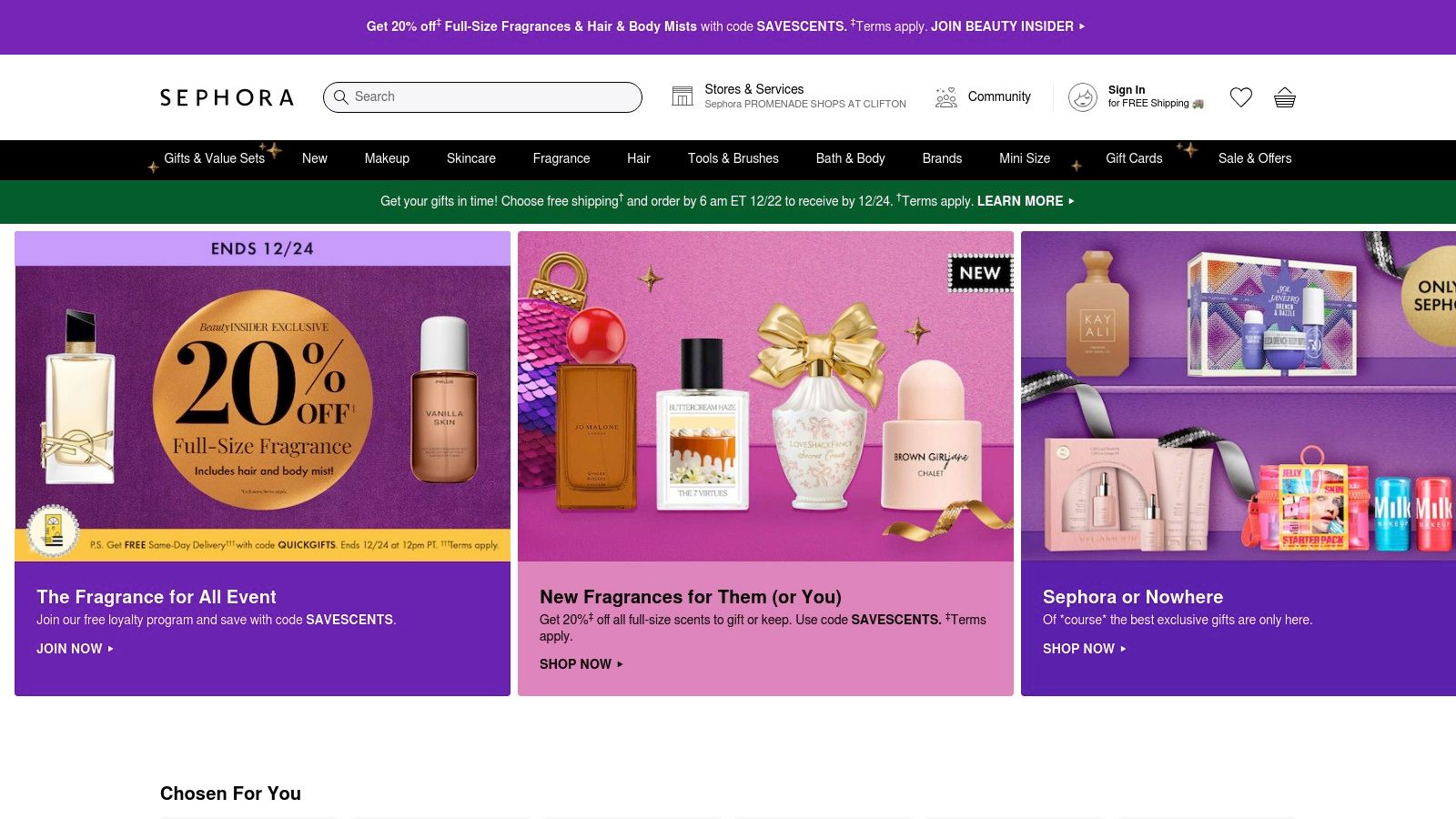Open the Fragrance menu
This screenshot has height=819, width=1456.
pos(561,159)
